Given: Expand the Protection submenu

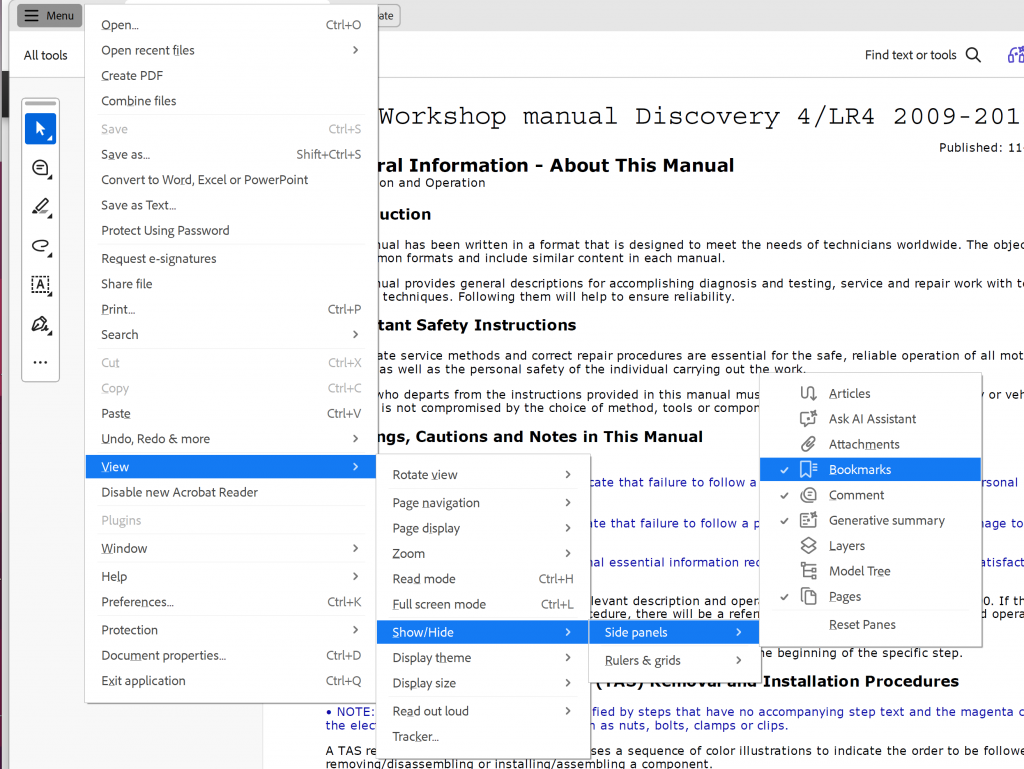Looking at the screenshot, I should tap(231, 630).
